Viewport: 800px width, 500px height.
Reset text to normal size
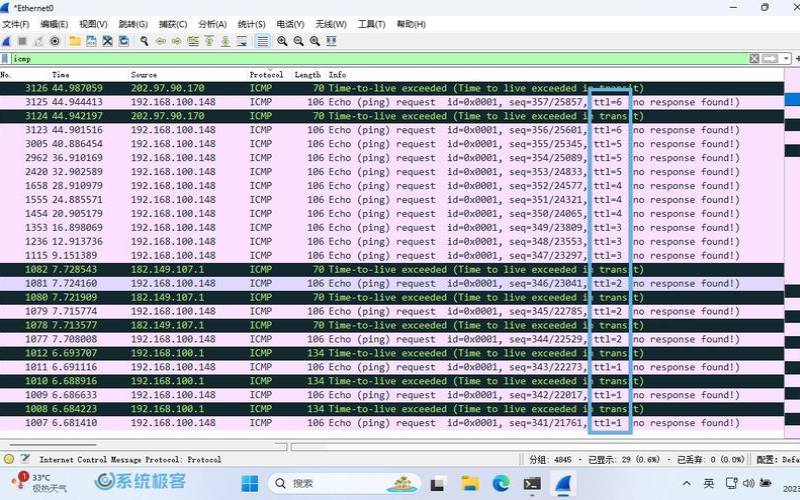point(315,41)
